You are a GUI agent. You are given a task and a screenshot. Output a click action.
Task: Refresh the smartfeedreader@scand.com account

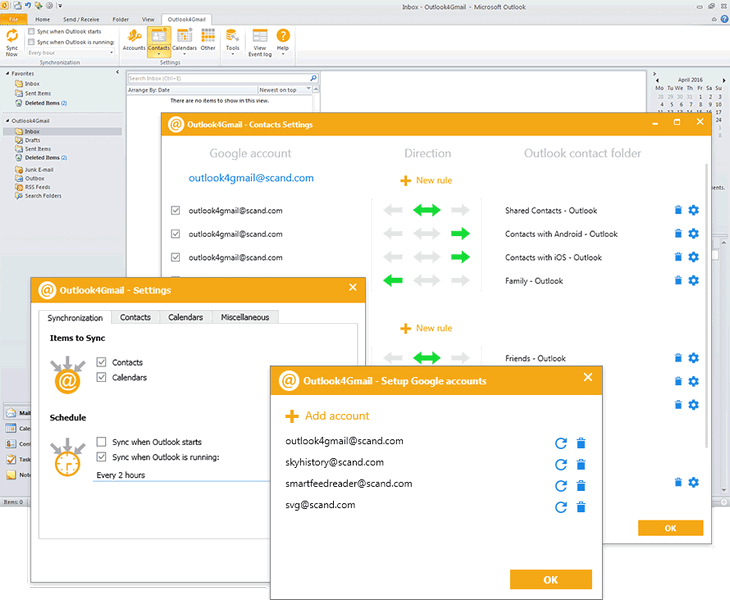click(x=561, y=486)
